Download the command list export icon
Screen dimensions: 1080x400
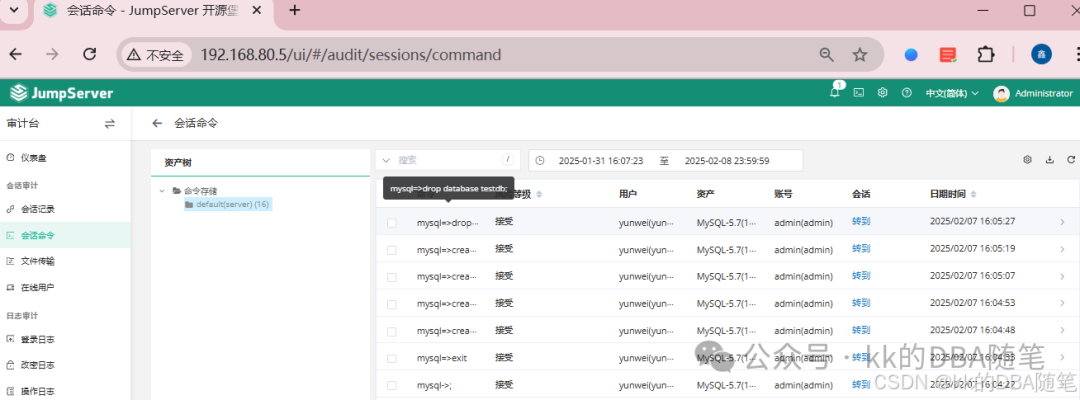(1050, 160)
